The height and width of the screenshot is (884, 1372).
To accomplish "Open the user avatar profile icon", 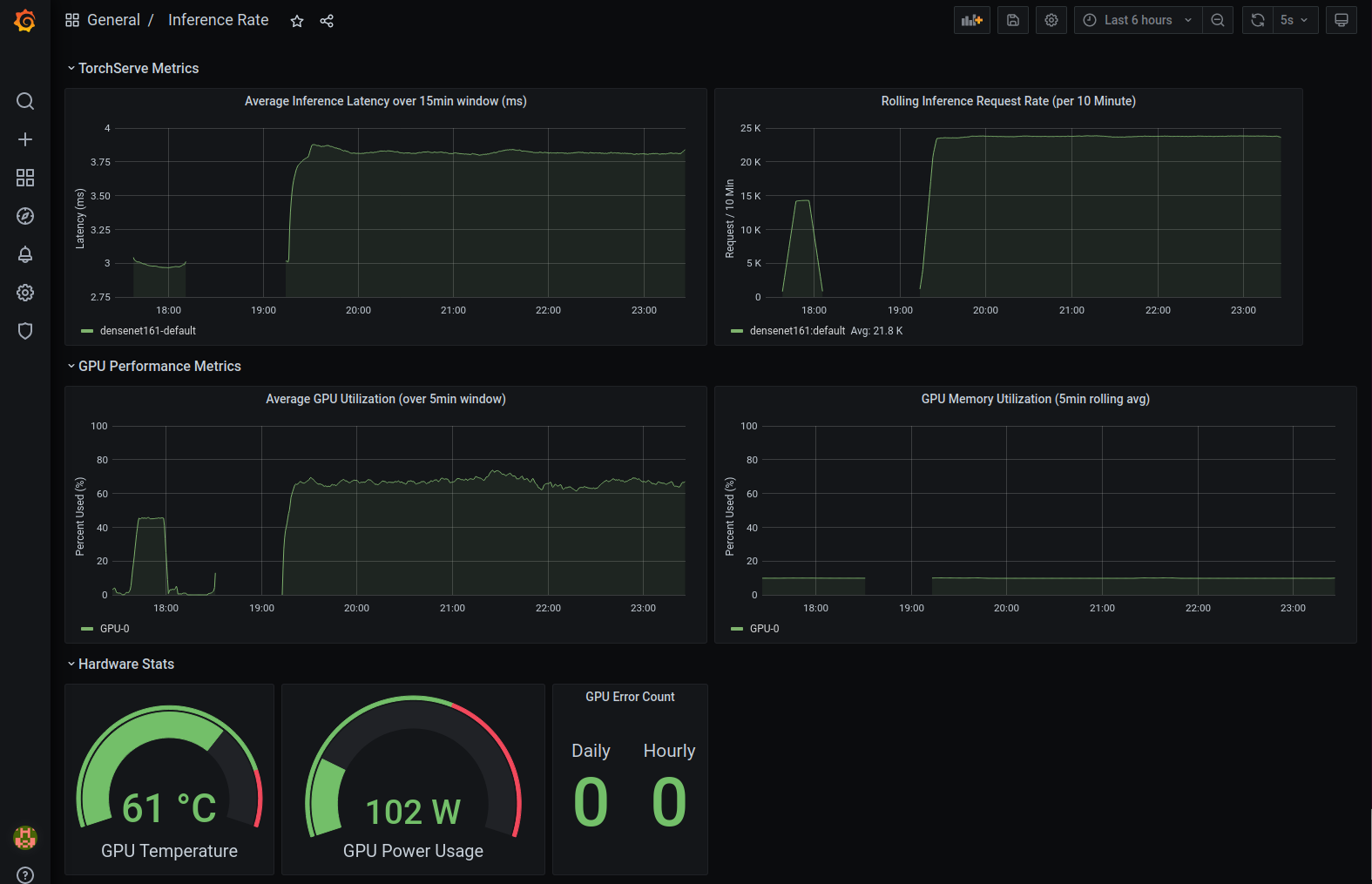I will (x=25, y=838).
